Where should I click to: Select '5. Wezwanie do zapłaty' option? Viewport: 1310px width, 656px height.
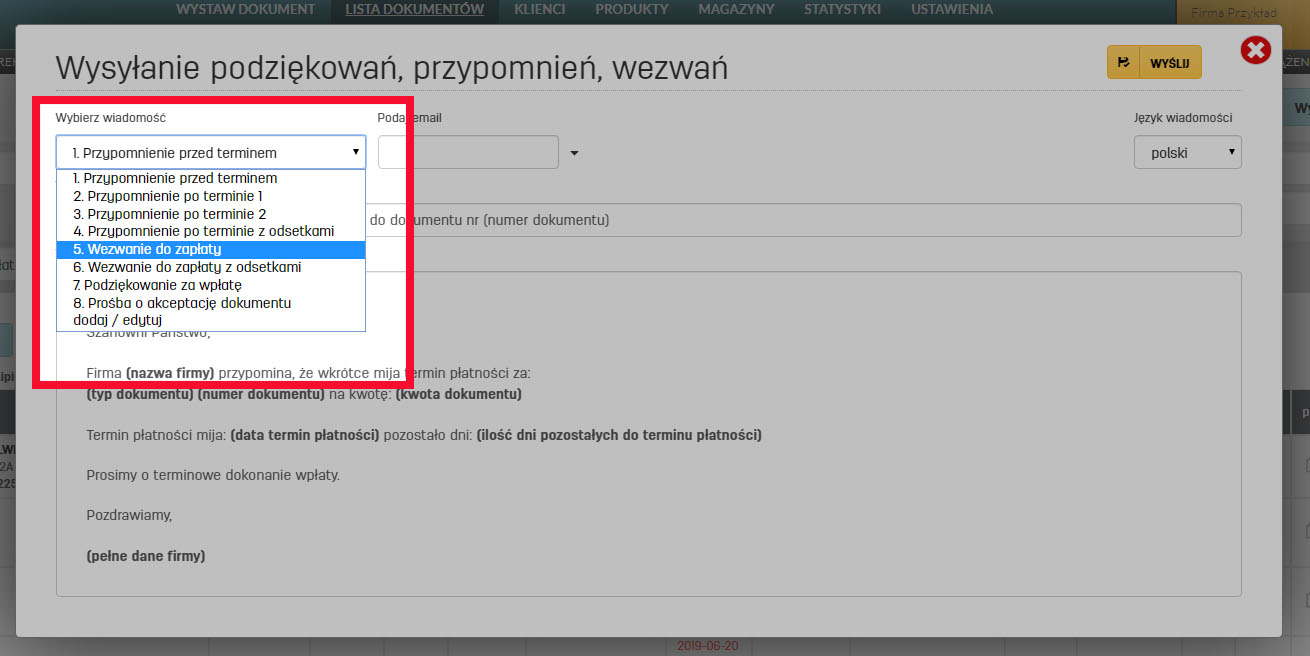coord(147,249)
